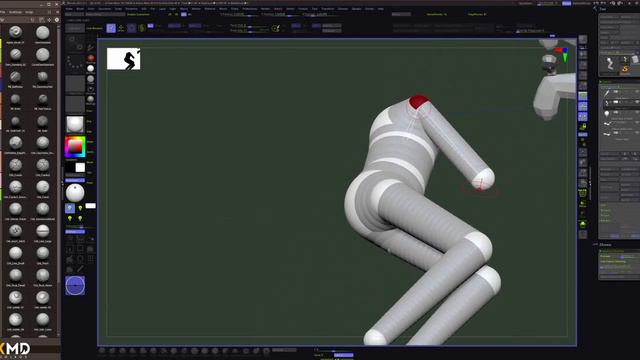Toggle the highlighted first light bulb

click(70, 208)
